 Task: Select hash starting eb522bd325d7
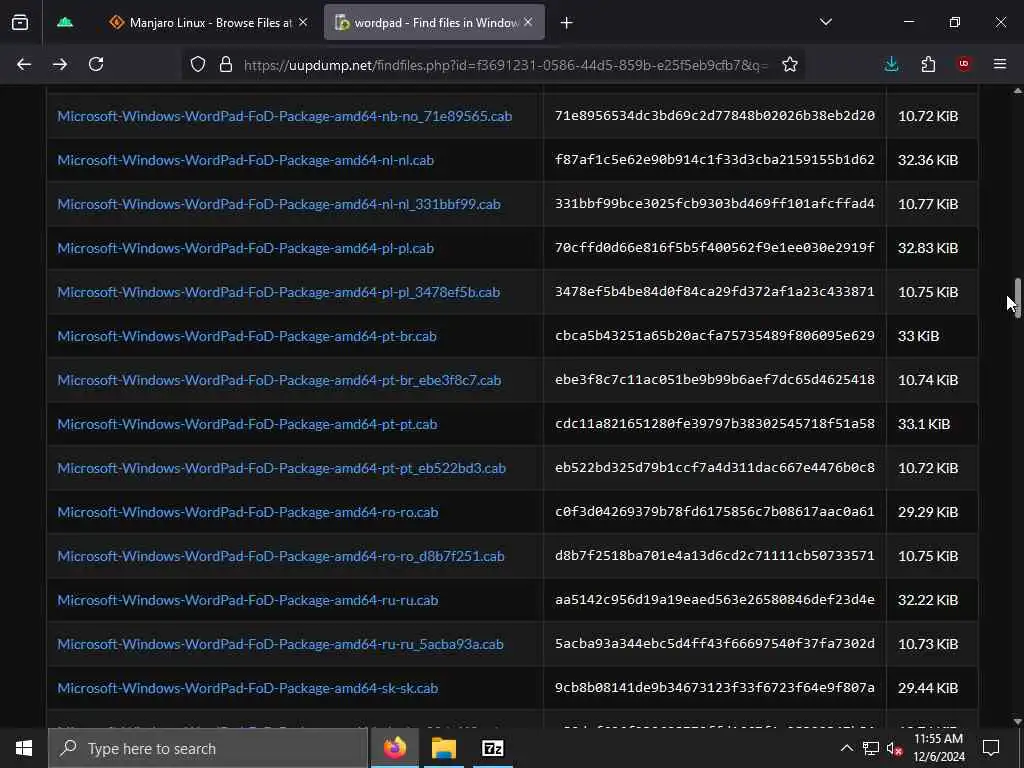tap(714, 468)
